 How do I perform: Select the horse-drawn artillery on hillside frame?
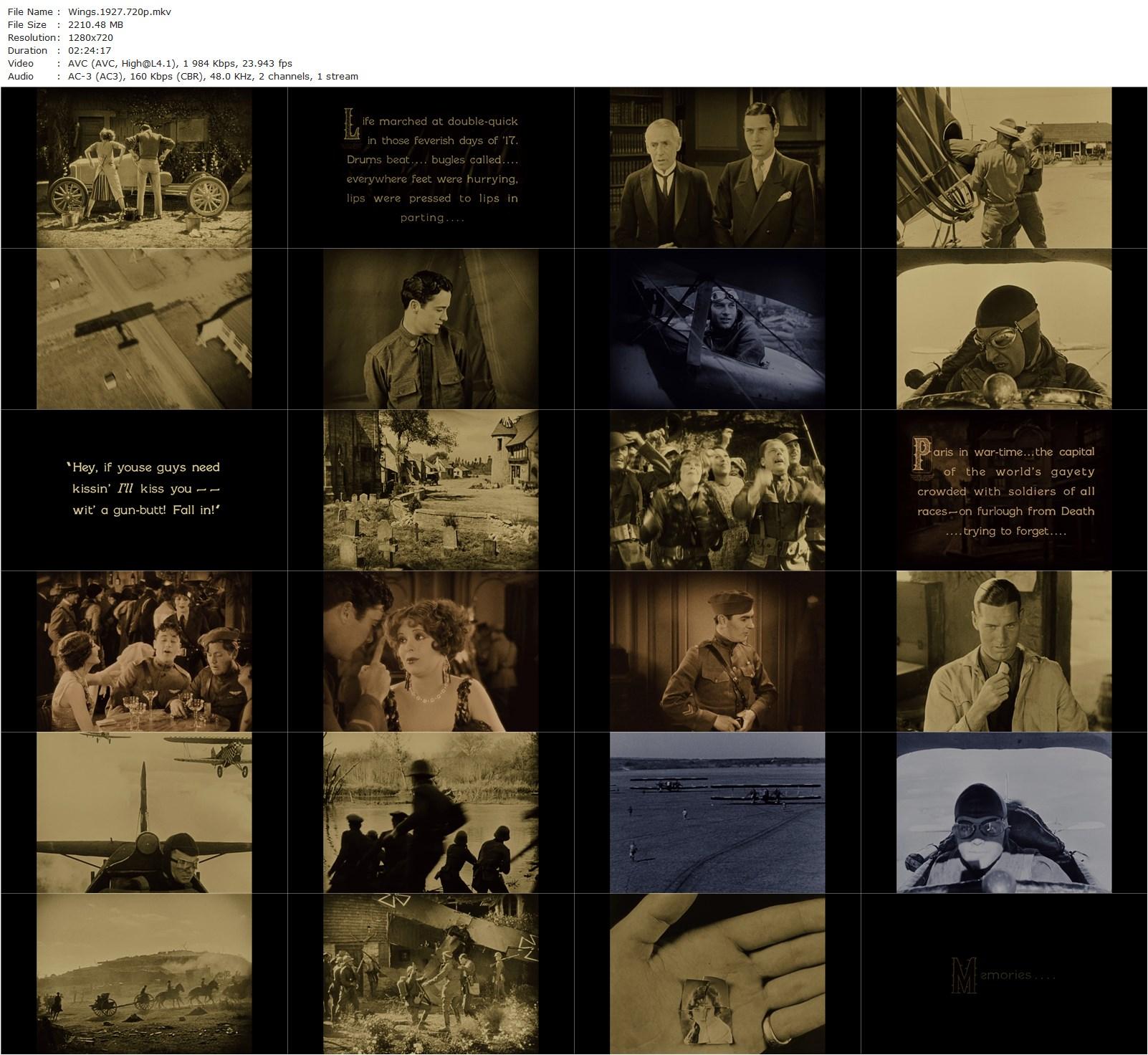144,974
